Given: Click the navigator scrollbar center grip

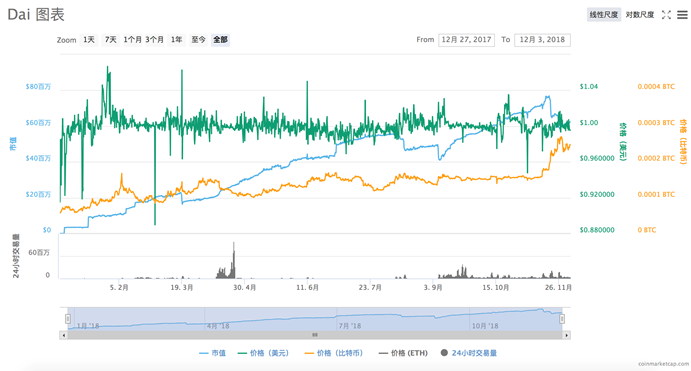Looking at the screenshot, I should pyautogui.click(x=315, y=335).
